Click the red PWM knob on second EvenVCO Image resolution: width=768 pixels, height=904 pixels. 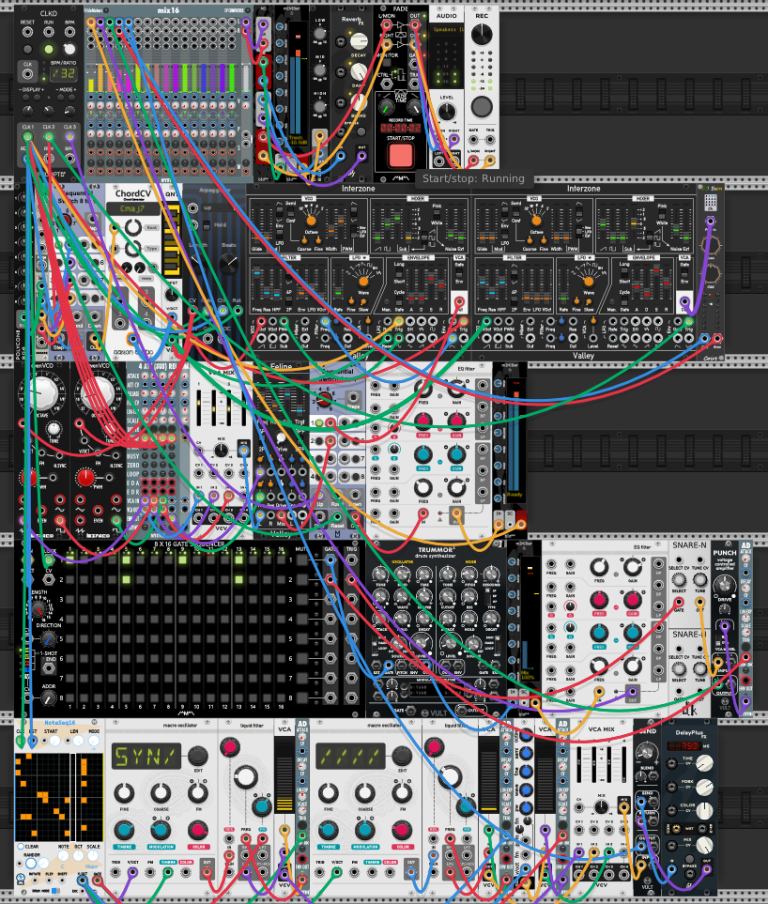click(85, 477)
